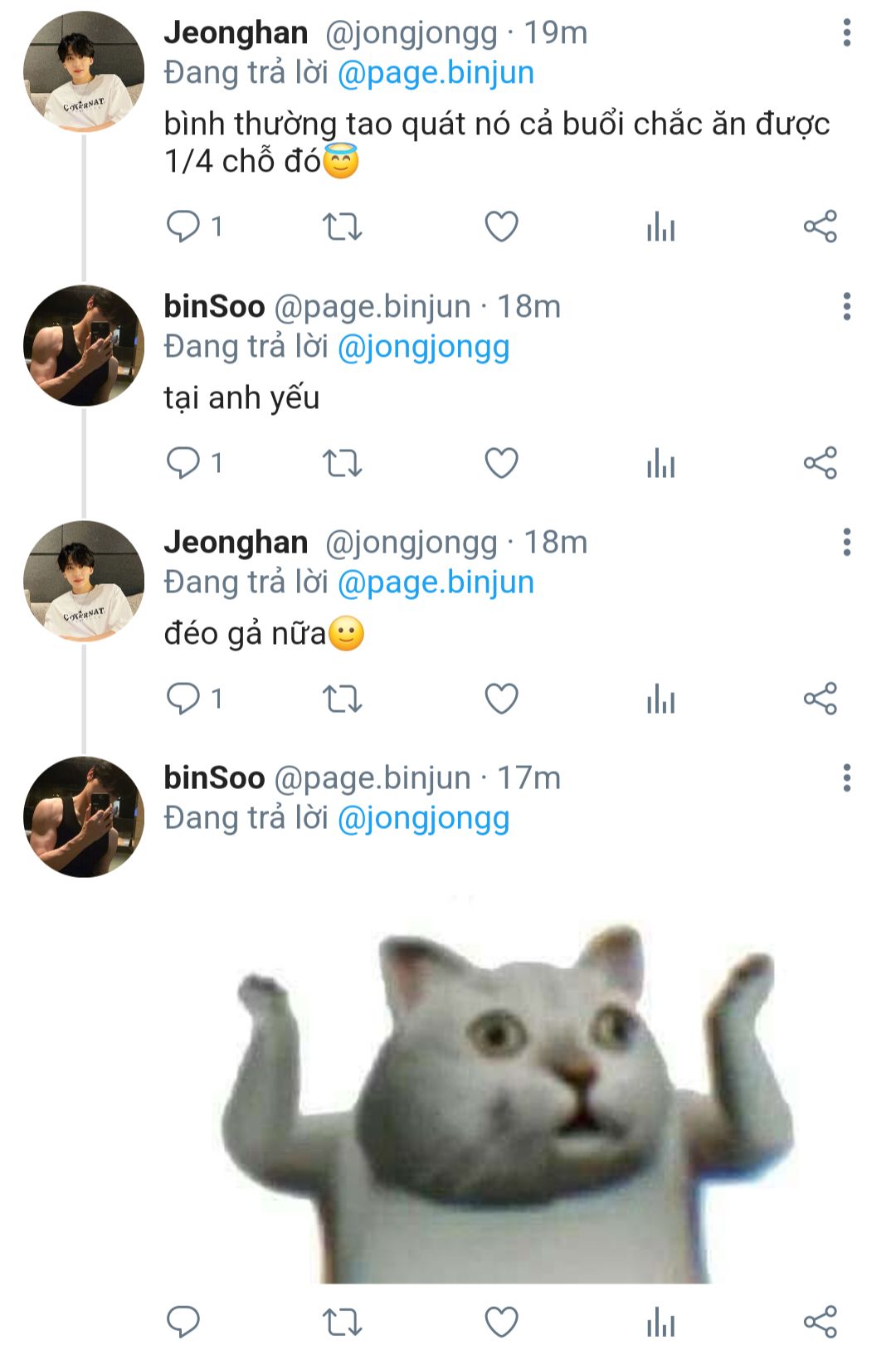
Task: Open more options on binSoo's 17m tweet
Action: [846, 777]
